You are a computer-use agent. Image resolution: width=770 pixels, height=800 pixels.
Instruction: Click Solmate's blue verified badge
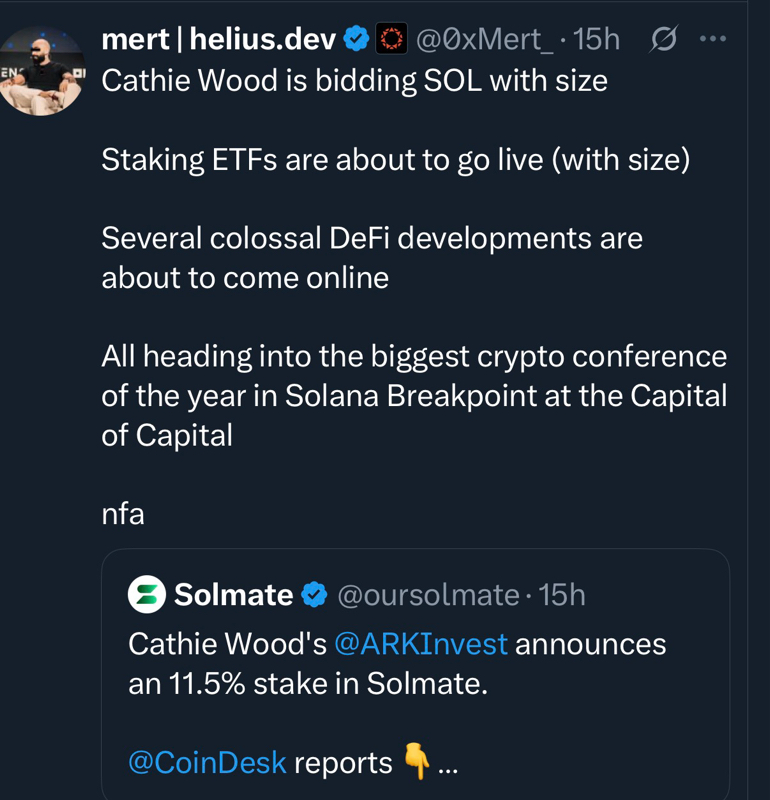(314, 595)
